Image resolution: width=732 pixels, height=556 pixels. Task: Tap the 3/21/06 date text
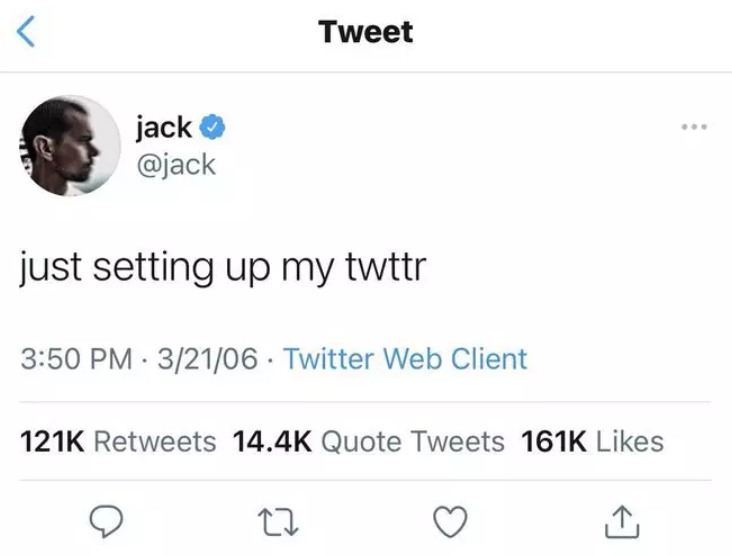[207, 359]
